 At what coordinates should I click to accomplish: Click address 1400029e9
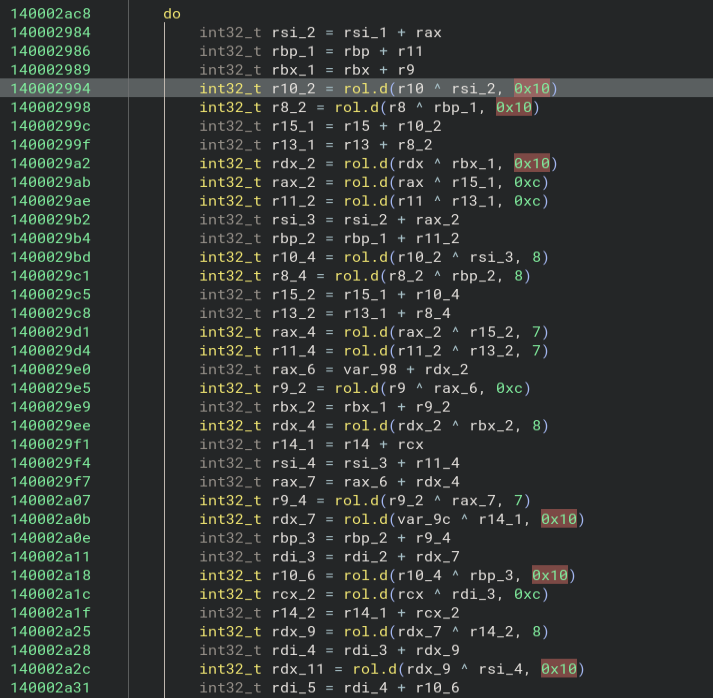(x=50, y=407)
